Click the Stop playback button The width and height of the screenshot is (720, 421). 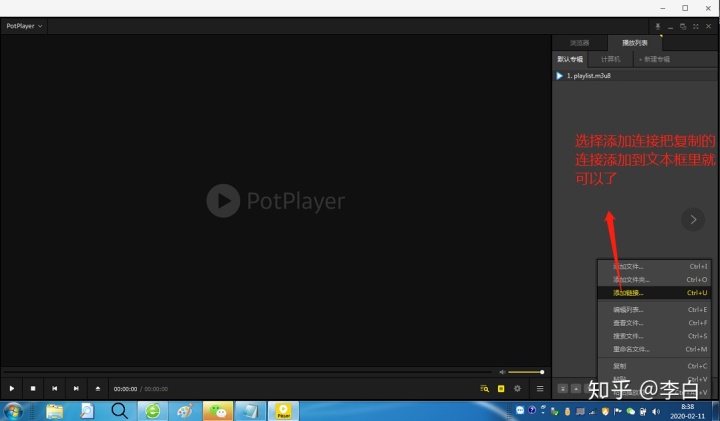pos(33,388)
